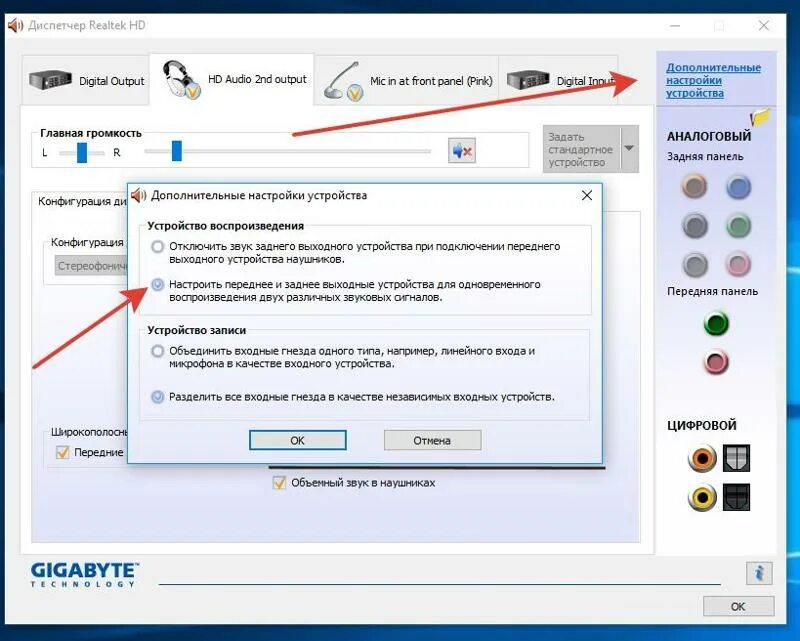Select simultaneous two-stream playback option
This screenshot has height=641, width=800.
point(158,284)
